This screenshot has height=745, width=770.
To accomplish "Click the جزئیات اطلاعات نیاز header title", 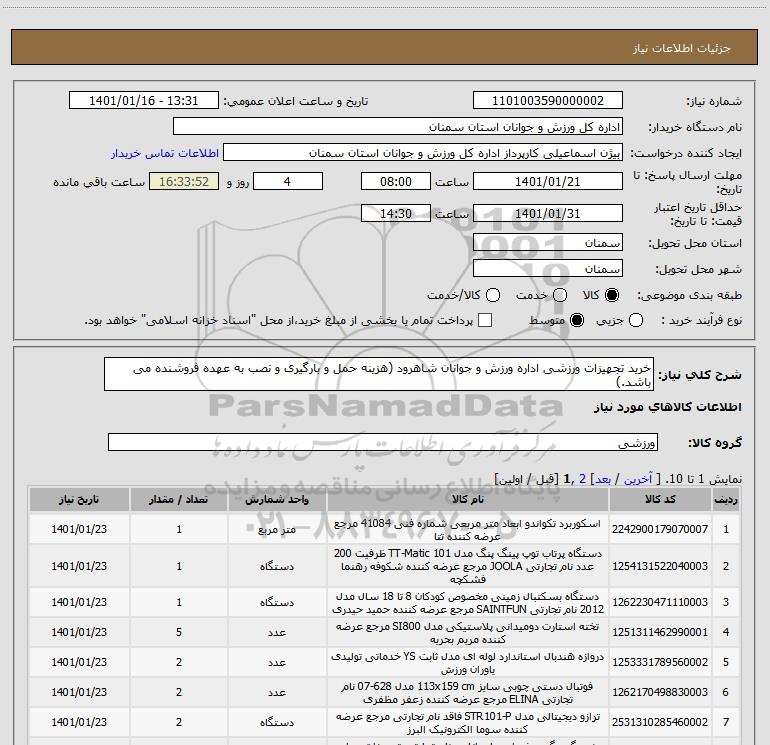I will pyautogui.click(x=681, y=48).
